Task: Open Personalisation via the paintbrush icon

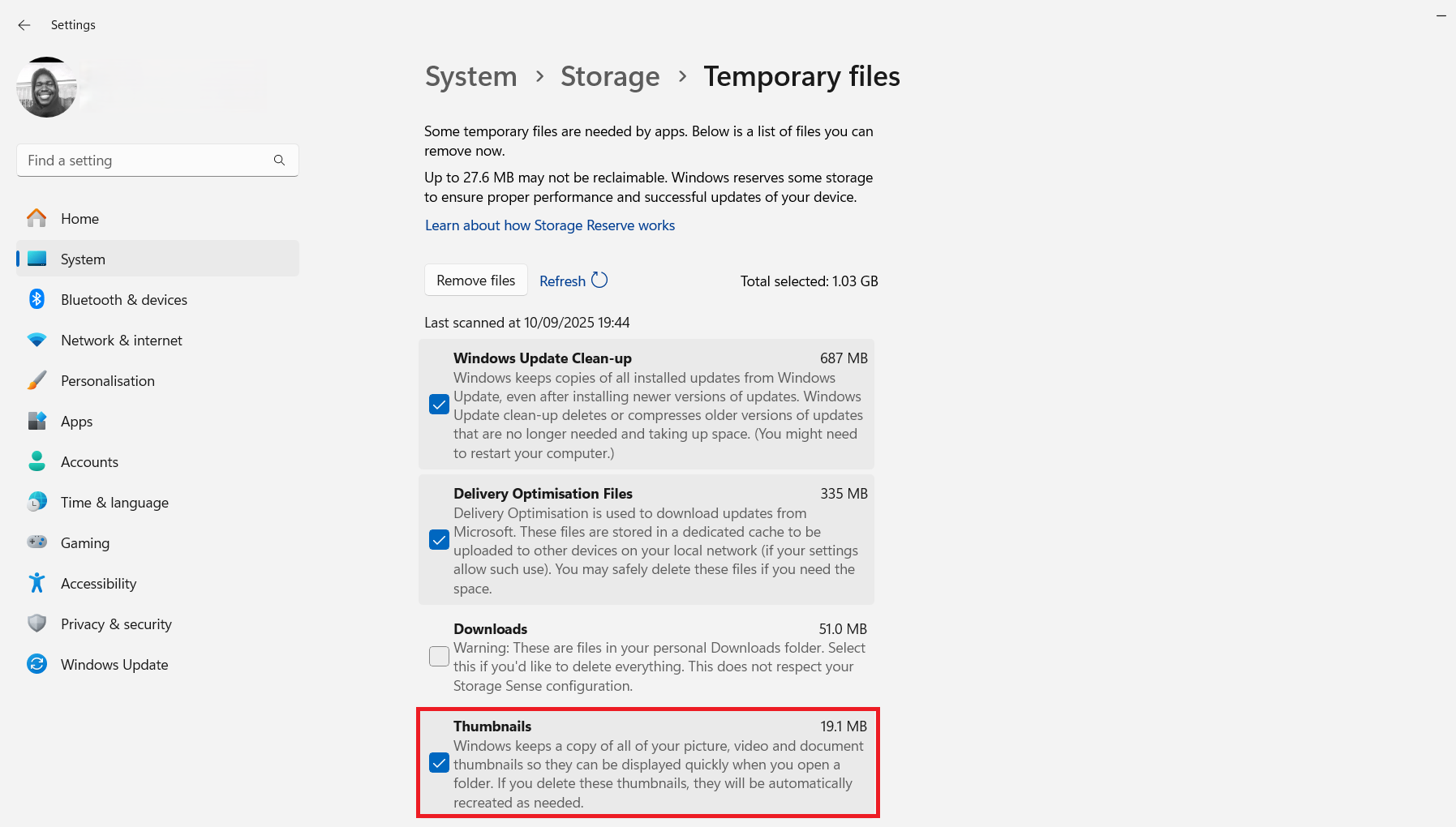Action: 37,380
